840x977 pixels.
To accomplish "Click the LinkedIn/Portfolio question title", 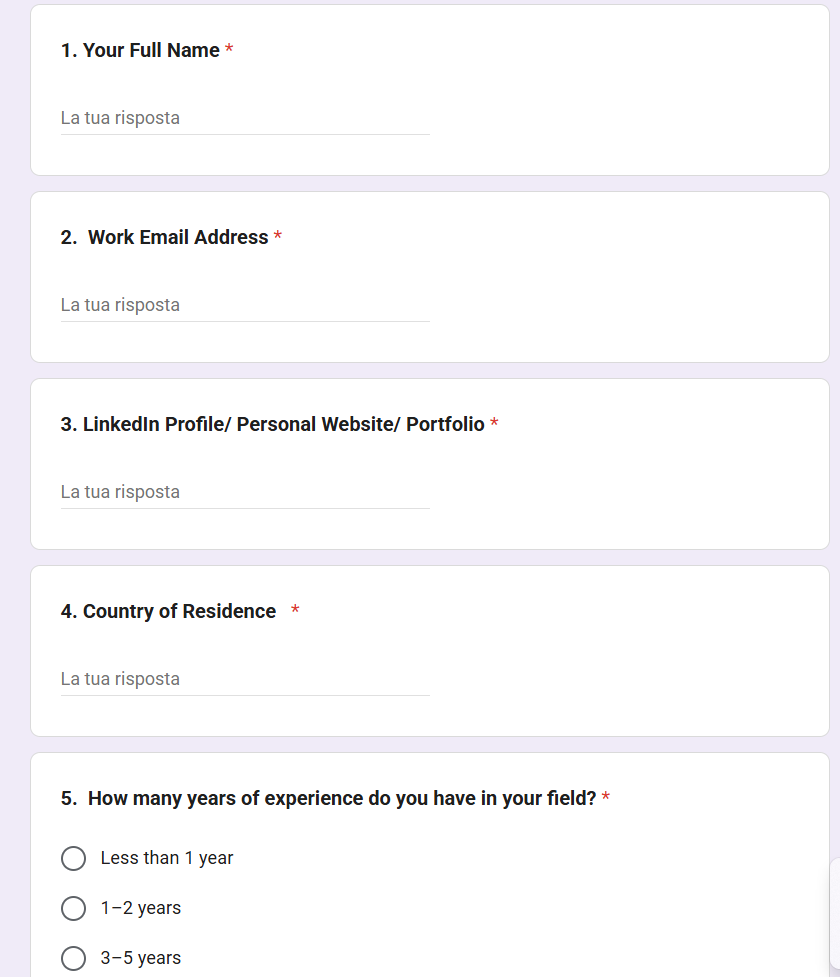I will click(x=276, y=424).
